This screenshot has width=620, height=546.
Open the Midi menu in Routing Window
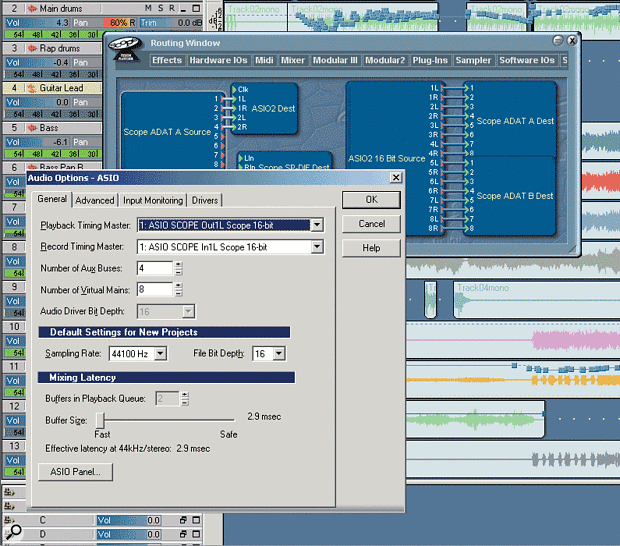[x=264, y=60]
